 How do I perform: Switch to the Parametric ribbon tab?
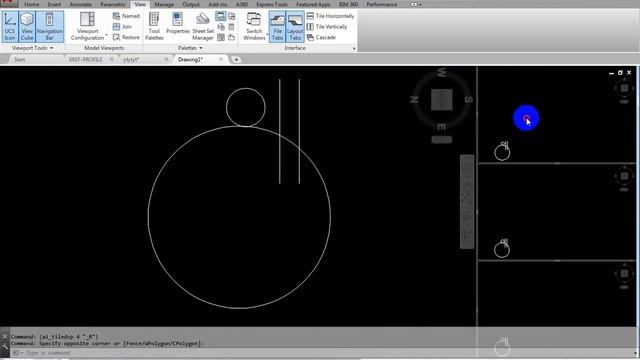[x=113, y=4]
